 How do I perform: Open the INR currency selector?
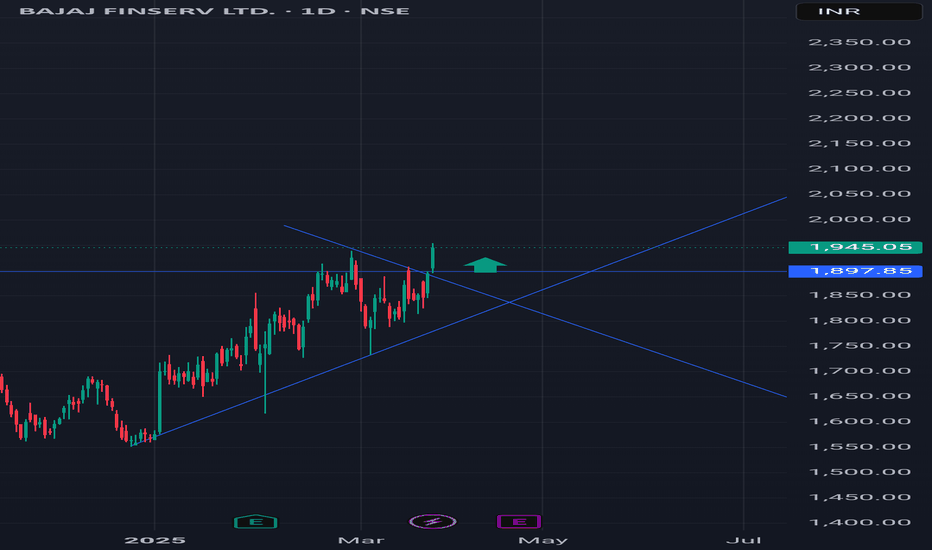(859, 11)
